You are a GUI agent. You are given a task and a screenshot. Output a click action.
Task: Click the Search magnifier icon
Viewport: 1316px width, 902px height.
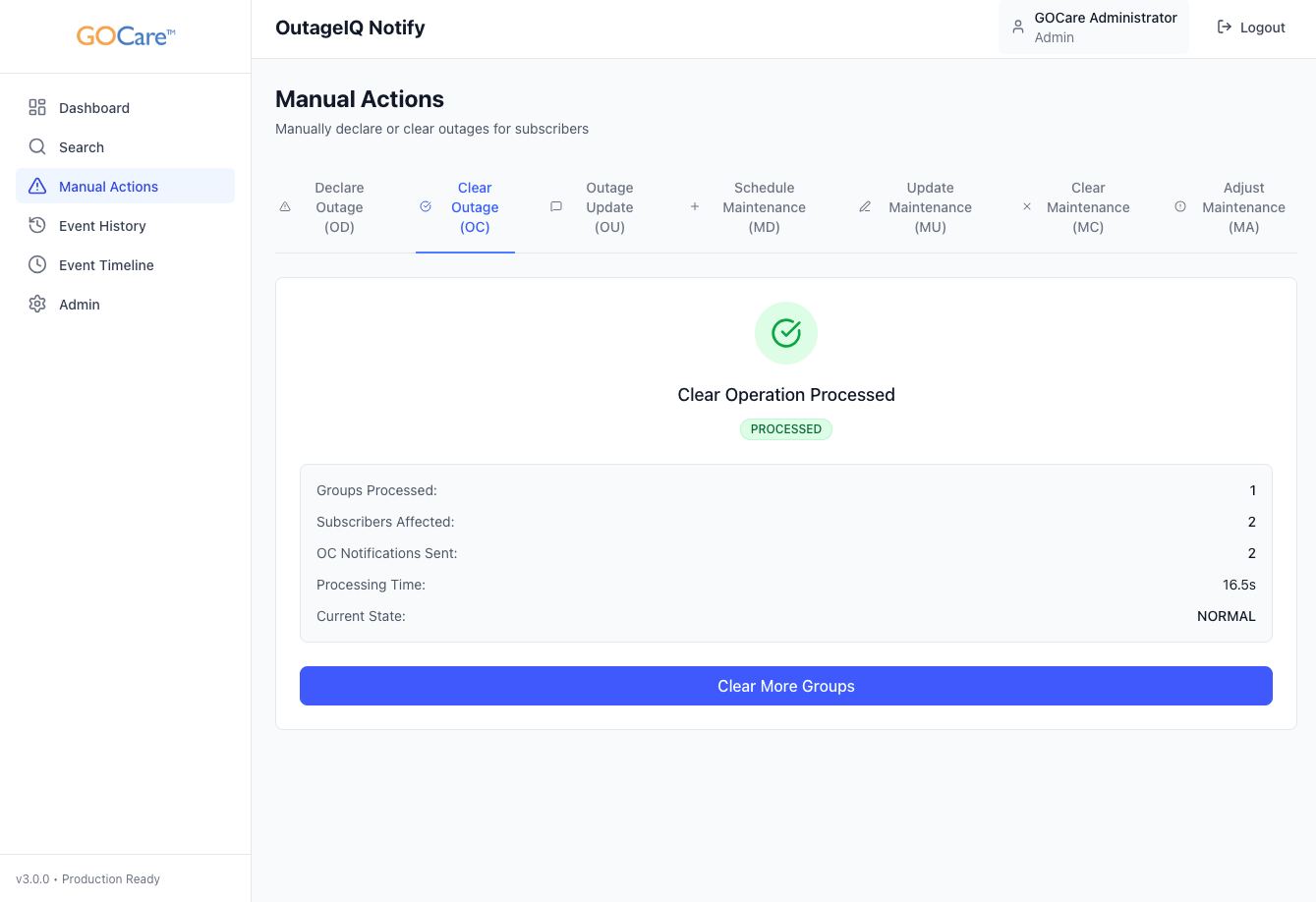(x=37, y=147)
